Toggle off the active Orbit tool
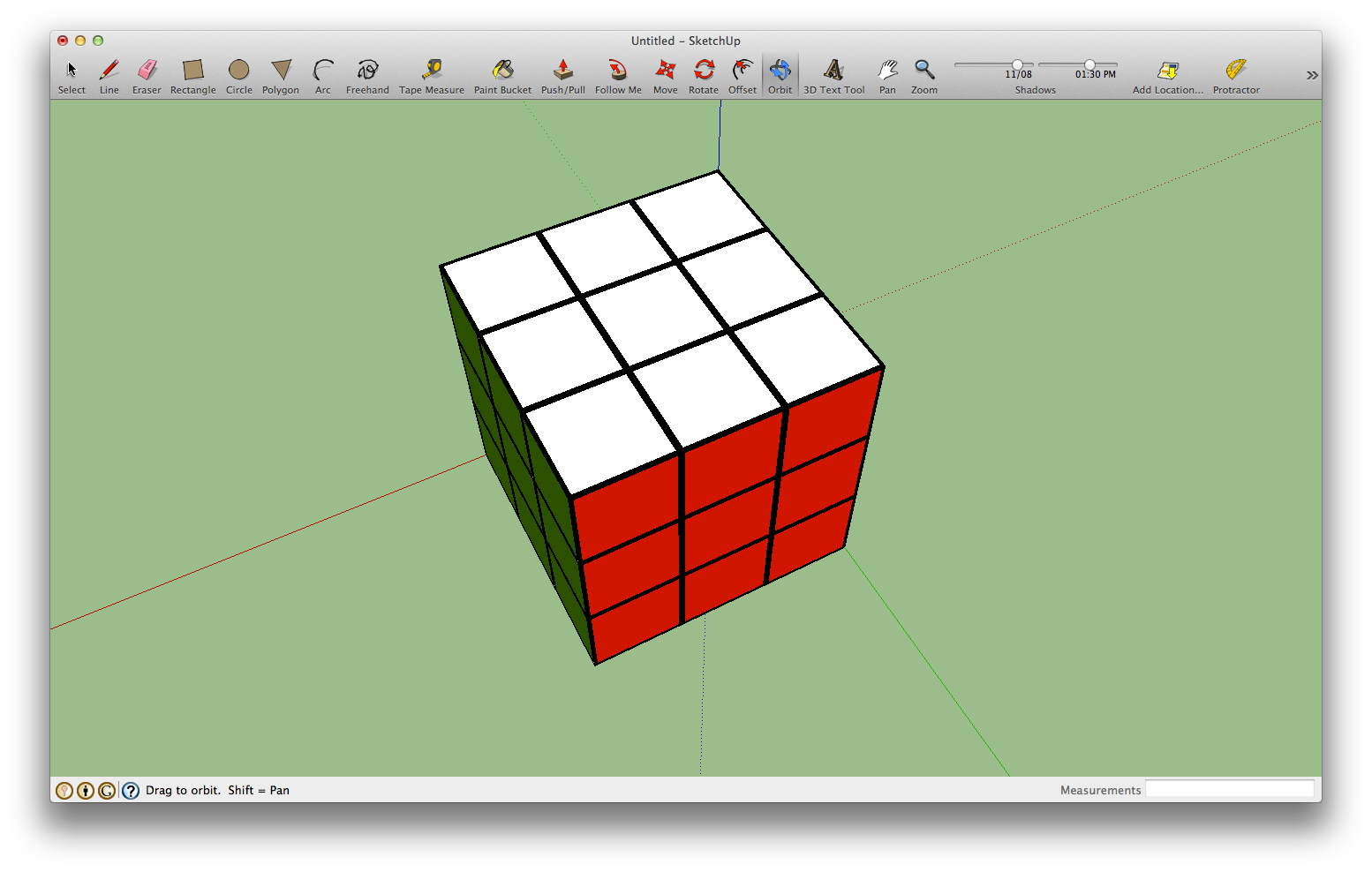The image size is (1372, 872). [x=780, y=71]
